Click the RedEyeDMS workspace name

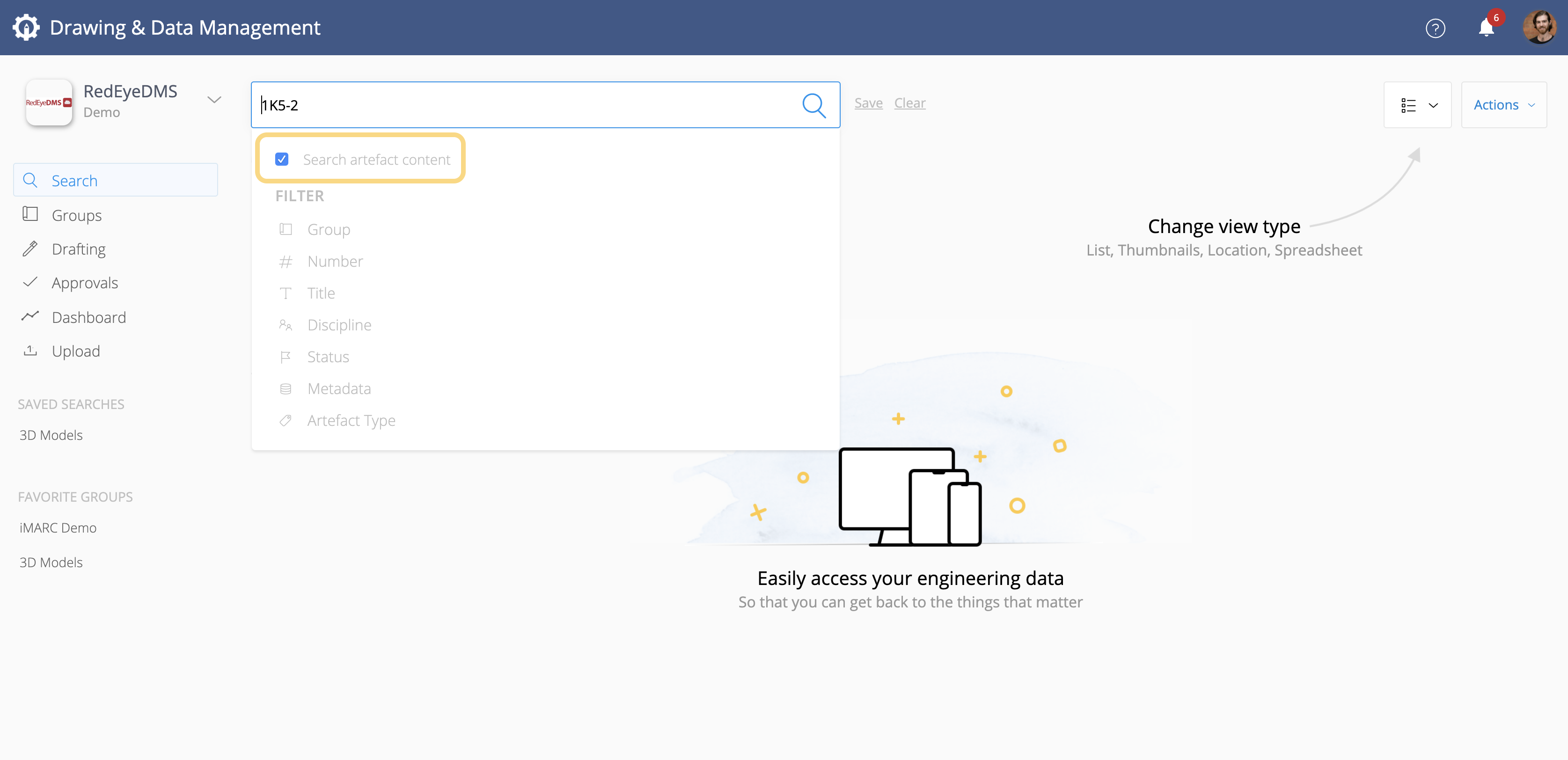pyautogui.click(x=130, y=91)
